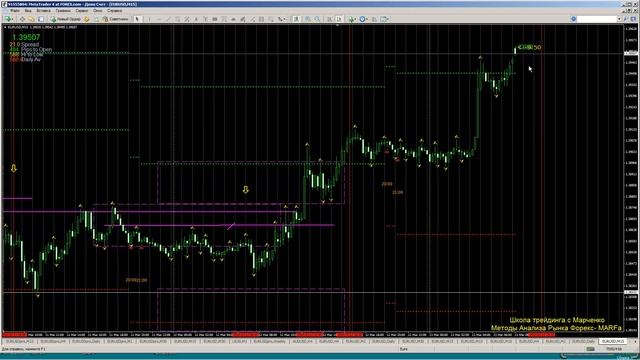This screenshot has width=640, height=360.
Task: Open the indicators list green plus icon
Action: pyautogui.click(x=352, y=19)
